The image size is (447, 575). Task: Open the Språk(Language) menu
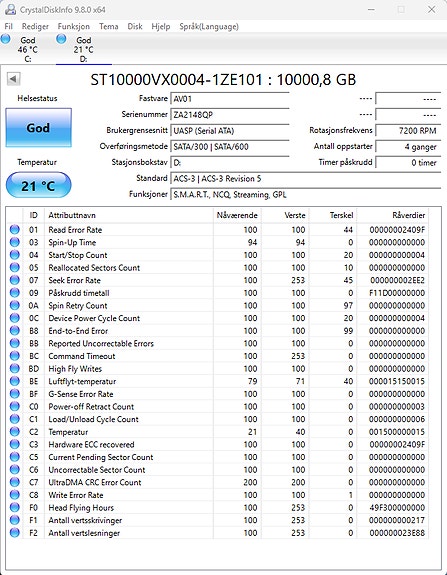pyautogui.click(x=209, y=26)
